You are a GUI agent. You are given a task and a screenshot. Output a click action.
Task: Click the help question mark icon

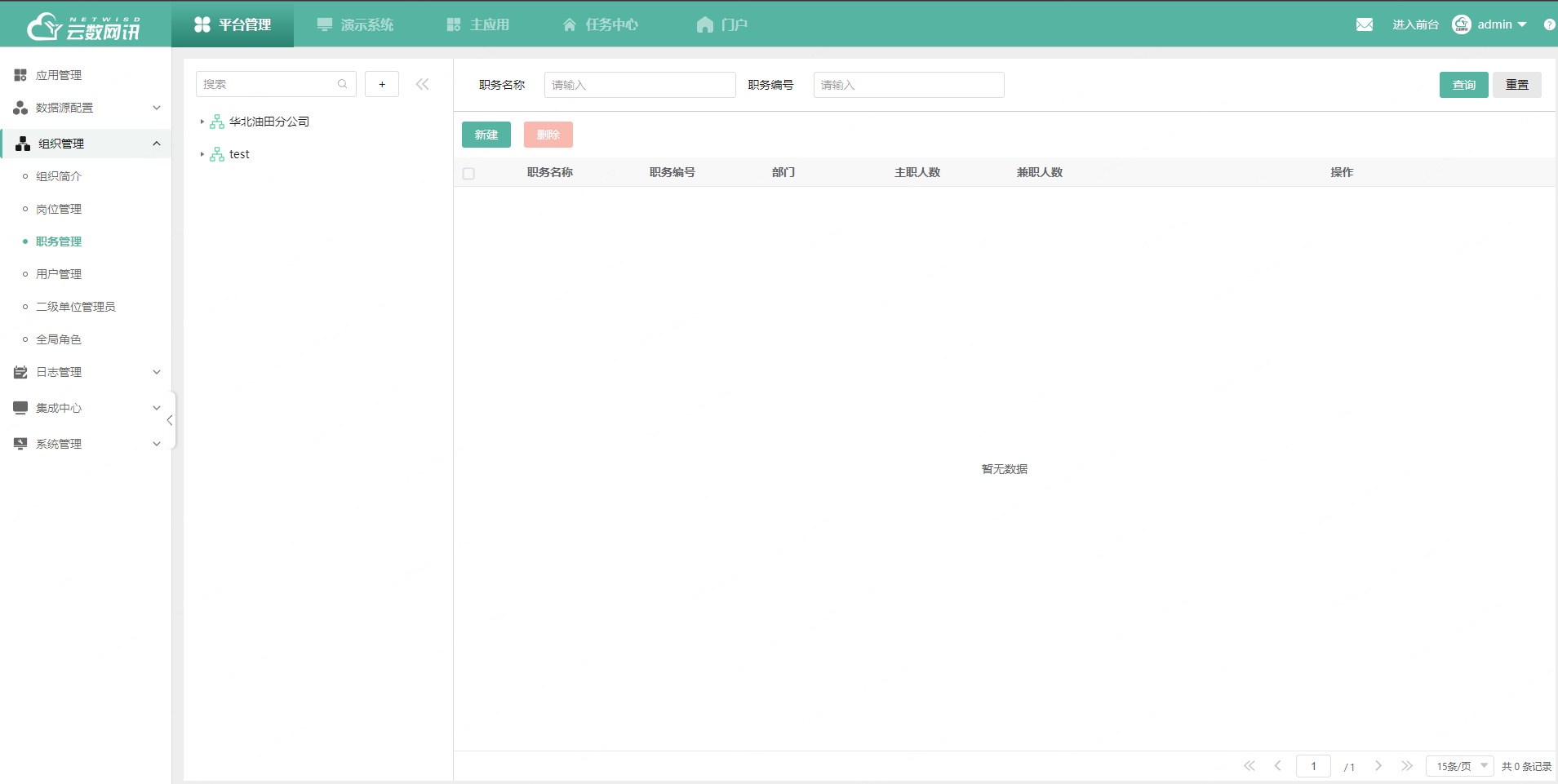point(1548,24)
